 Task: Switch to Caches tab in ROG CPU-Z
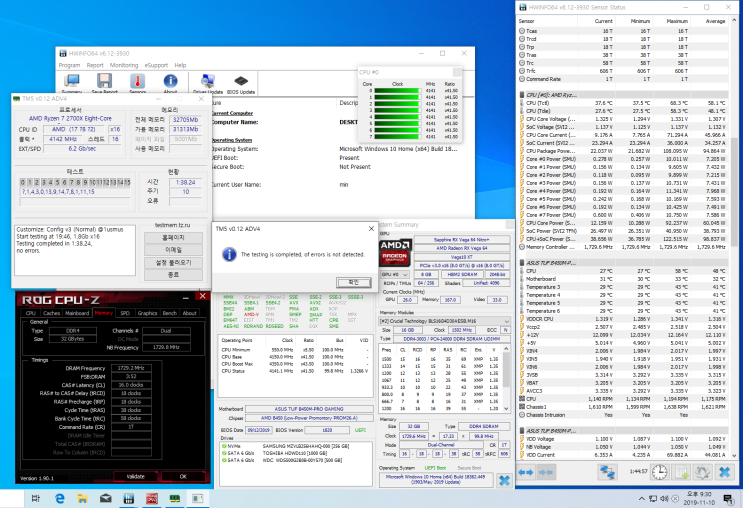click(52, 313)
